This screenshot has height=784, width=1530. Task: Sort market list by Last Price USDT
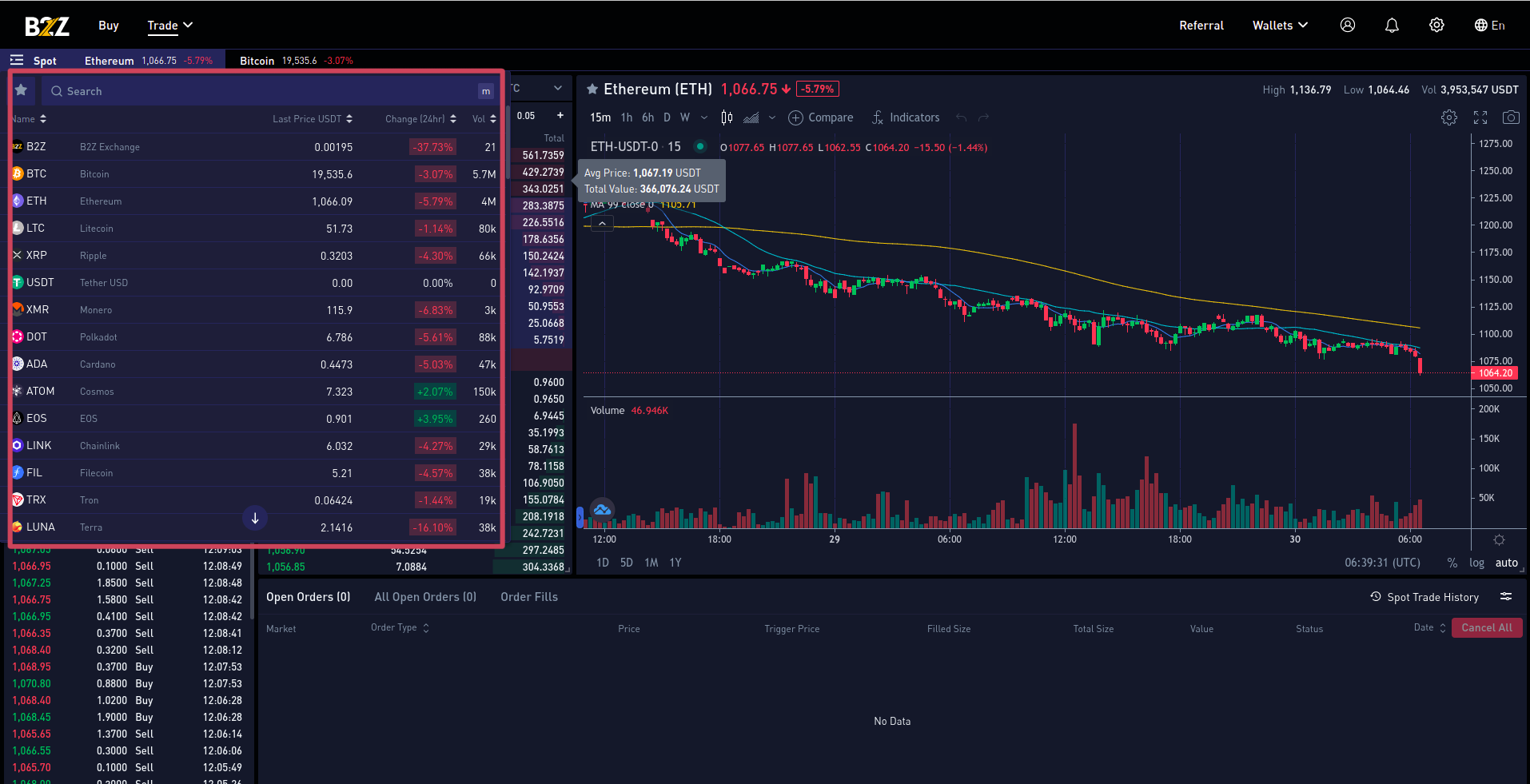coord(313,119)
